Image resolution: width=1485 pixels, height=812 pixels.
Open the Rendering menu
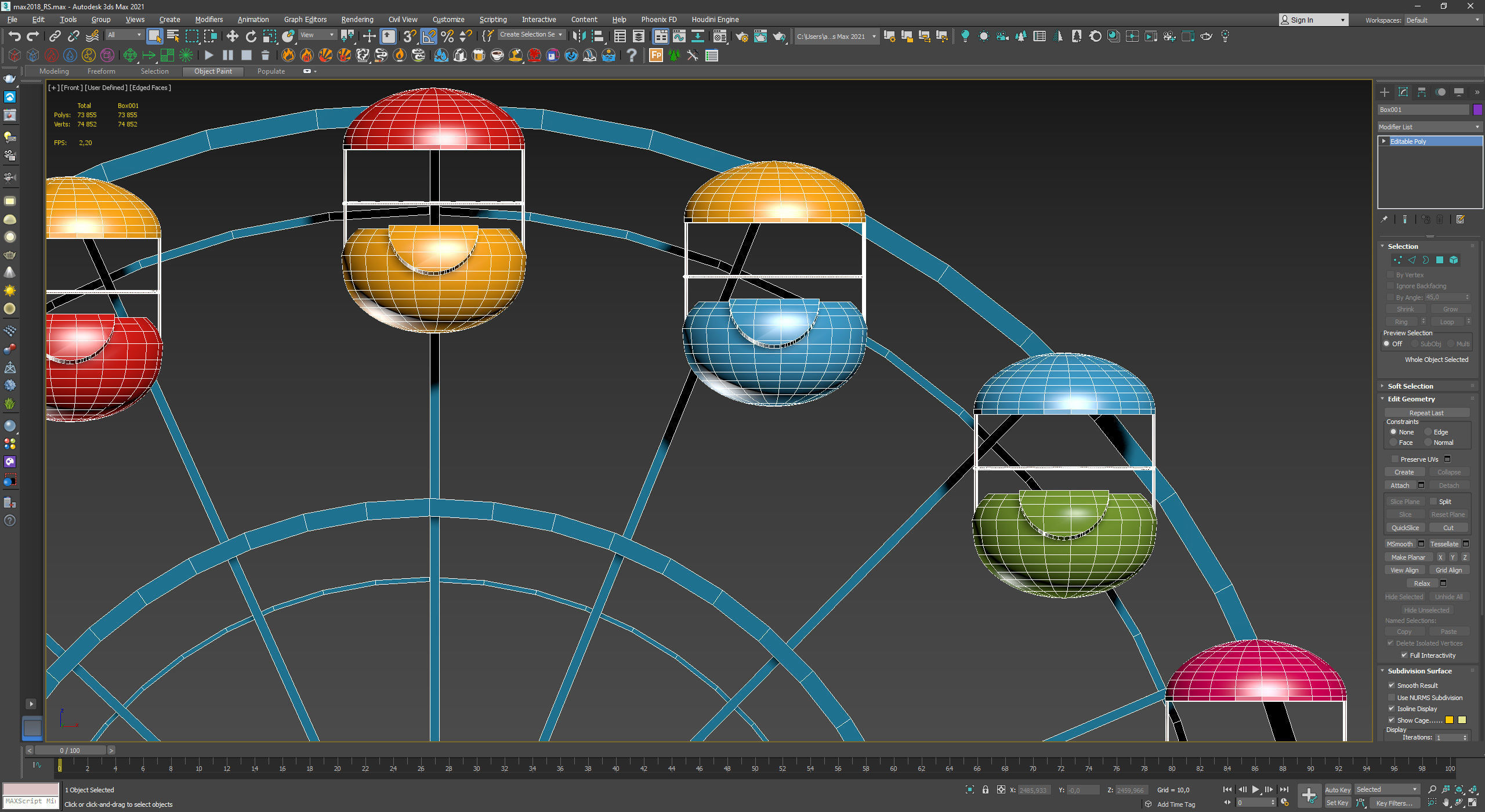[x=357, y=19]
